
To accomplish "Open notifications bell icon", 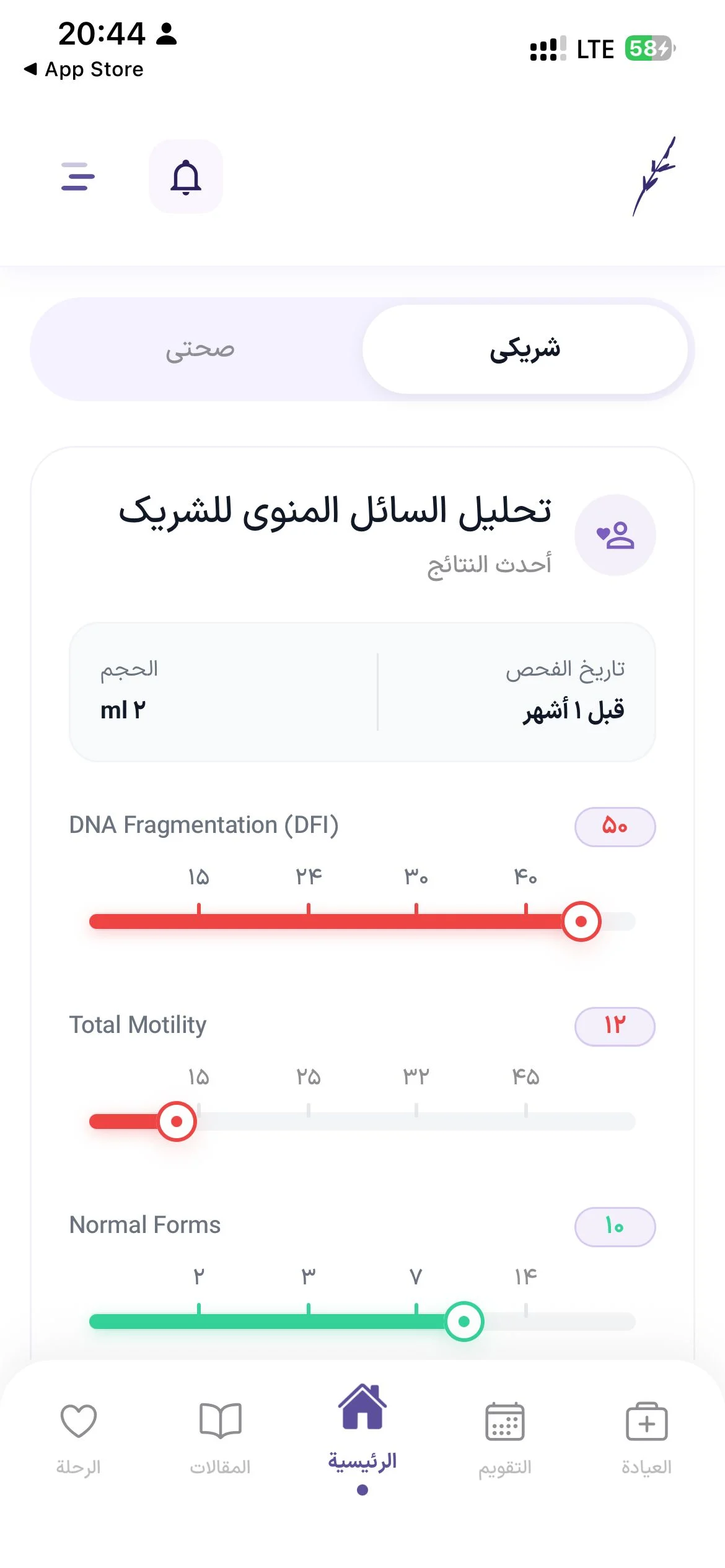I will coord(186,176).
